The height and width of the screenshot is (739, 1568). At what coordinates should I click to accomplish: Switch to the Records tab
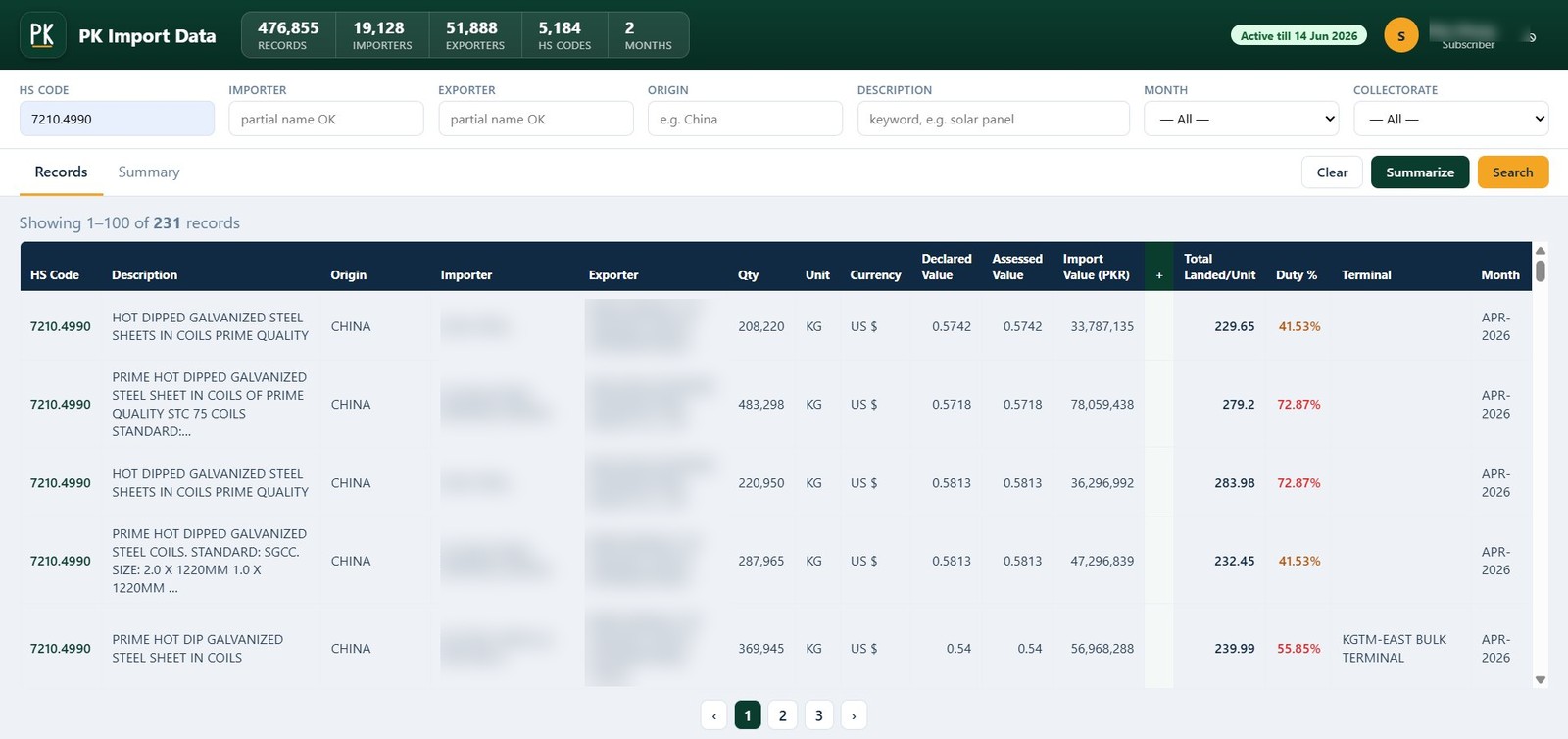pos(61,172)
